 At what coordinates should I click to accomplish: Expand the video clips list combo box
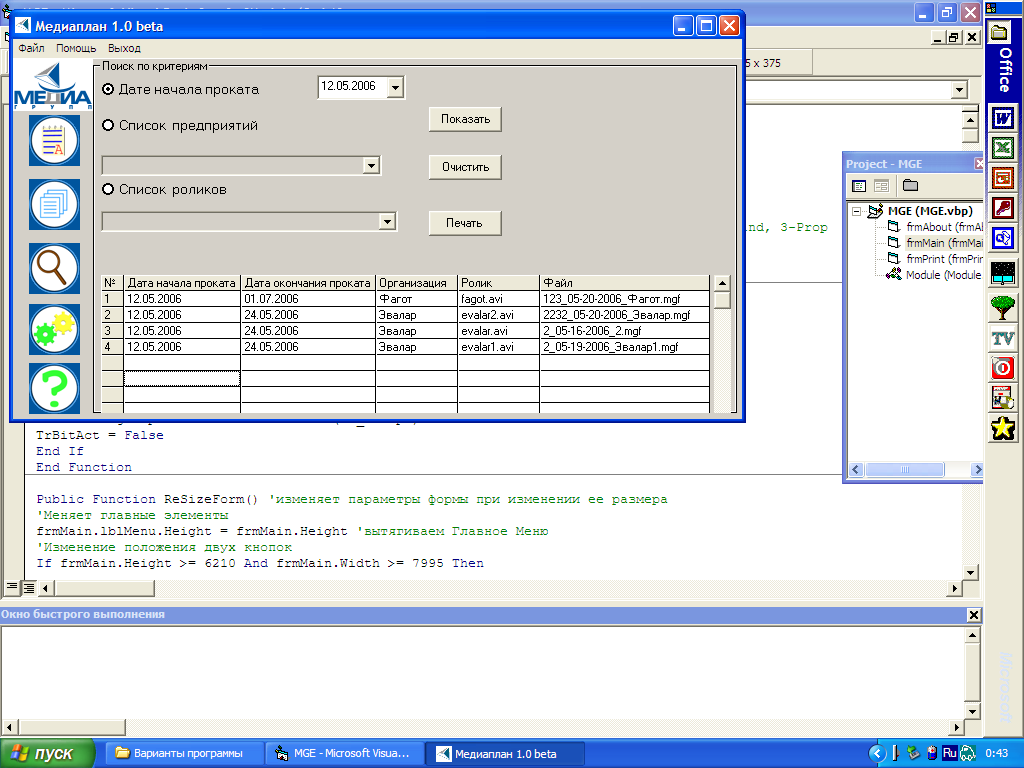tap(387, 222)
